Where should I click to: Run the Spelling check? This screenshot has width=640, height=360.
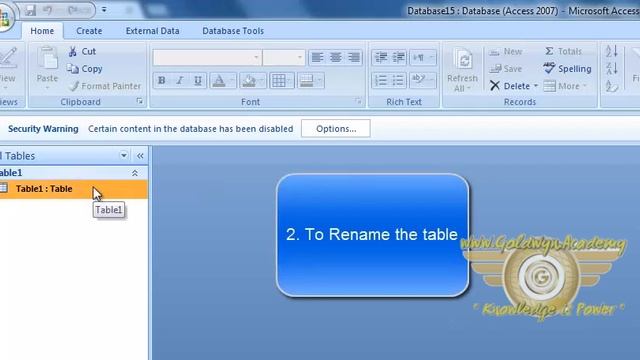pyautogui.click(x=567, y=69)
